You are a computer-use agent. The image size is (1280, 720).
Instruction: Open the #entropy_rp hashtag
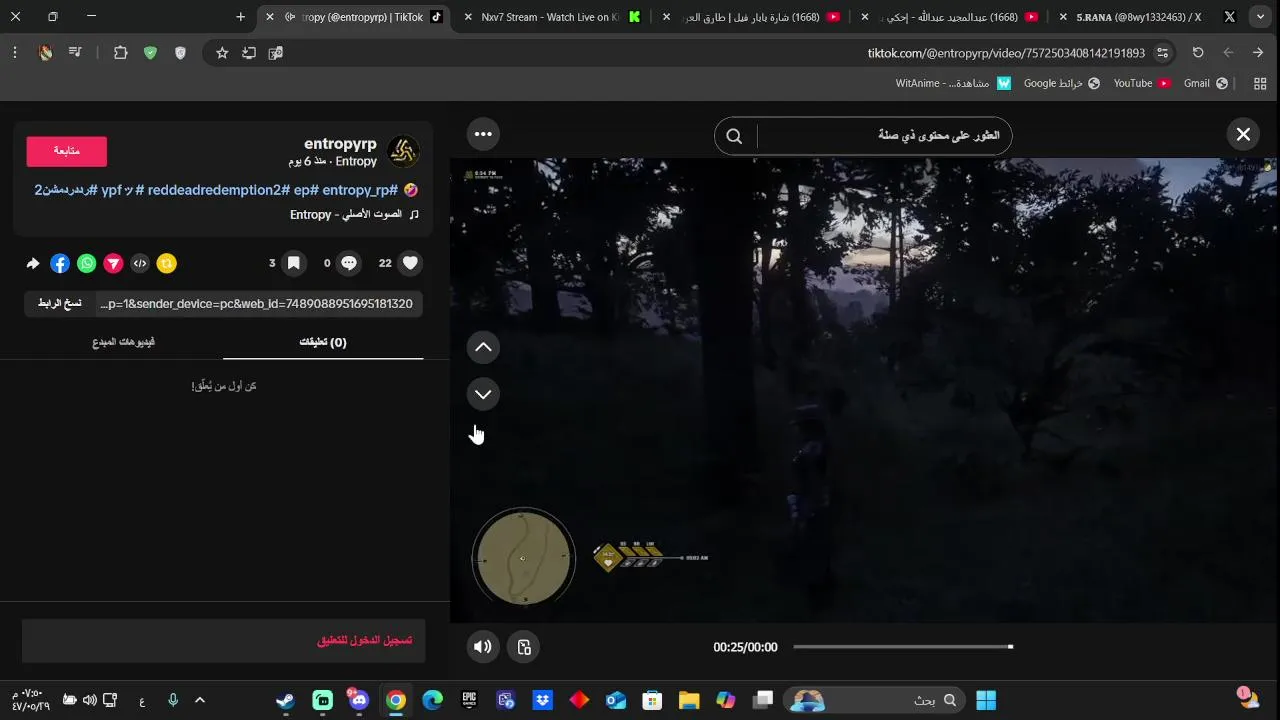coord(360,190)
